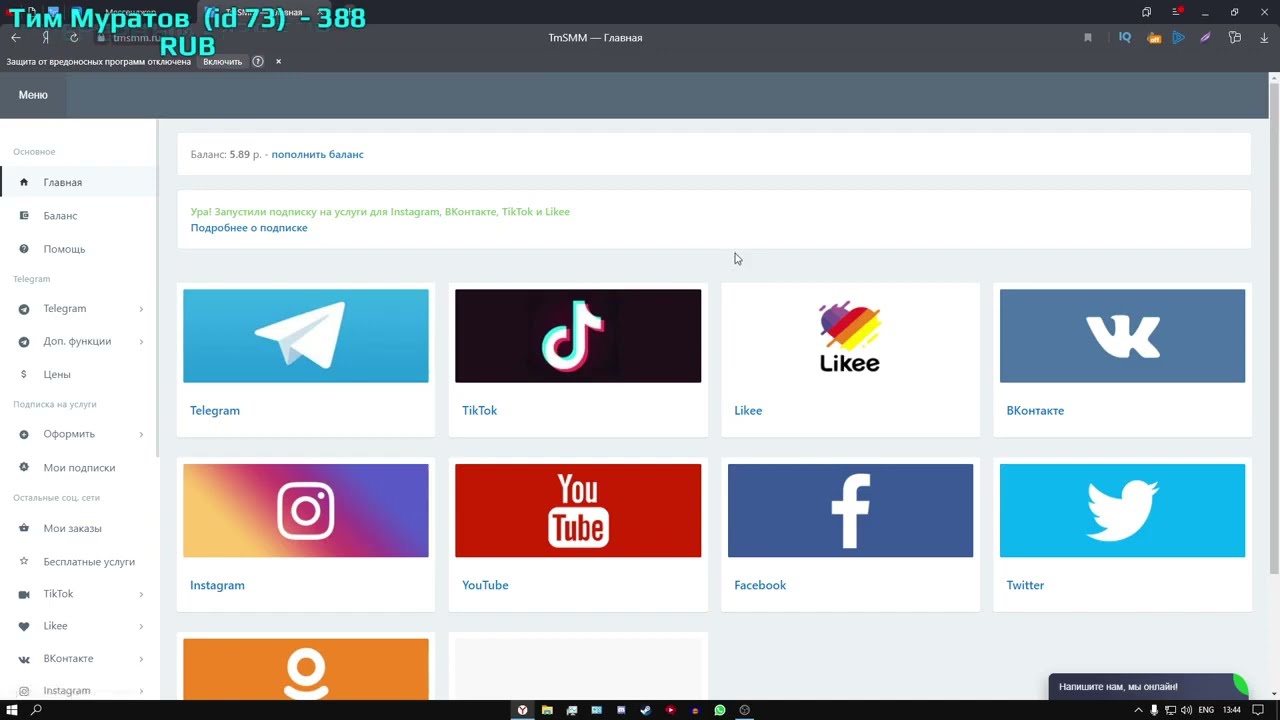1280x720 pixels.
Task: Click the Помощь question mark icon
Action: click(24, 249)
